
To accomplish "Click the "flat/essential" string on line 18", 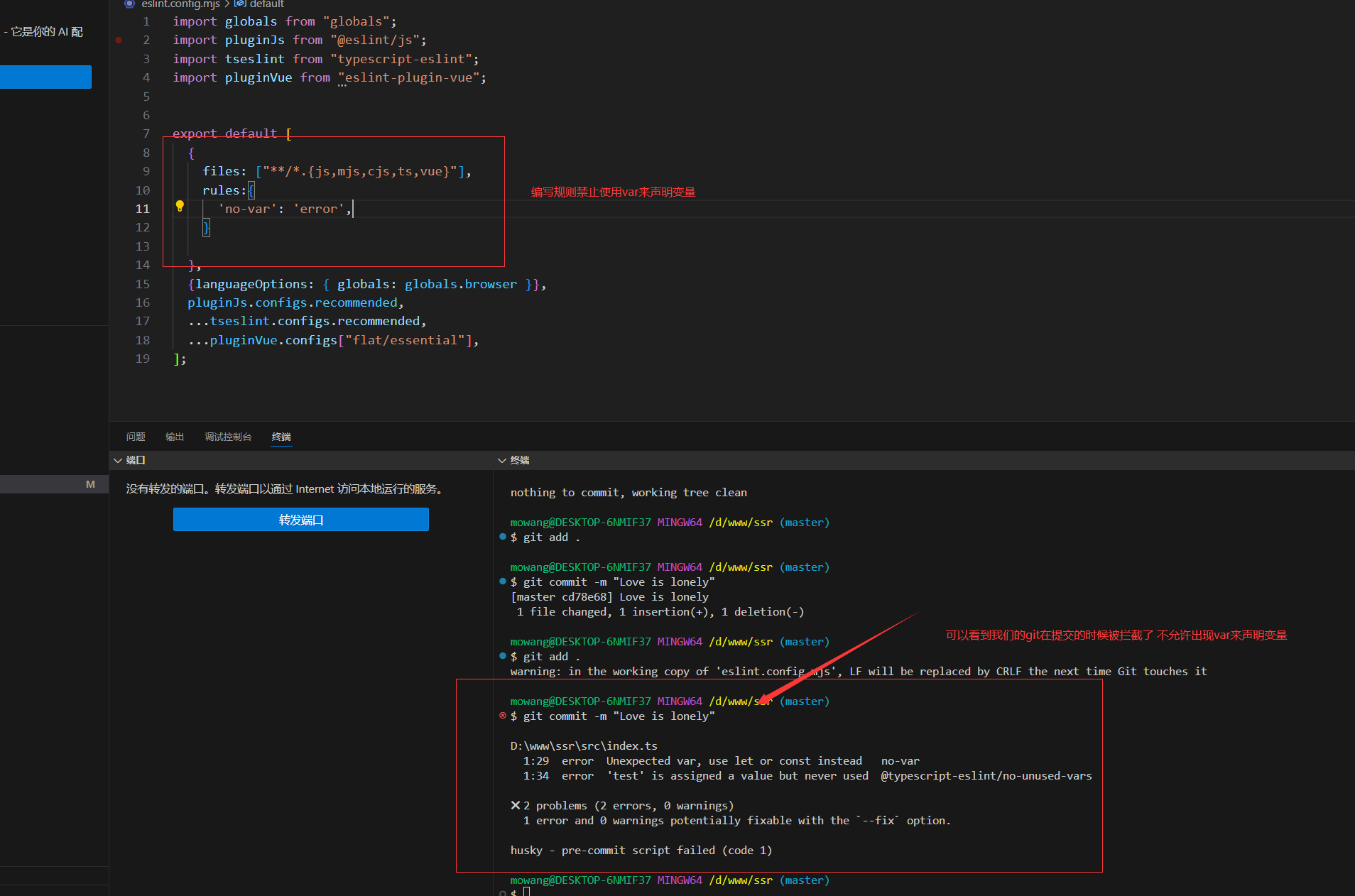I will pyautogui.click(x=405, y=340).
